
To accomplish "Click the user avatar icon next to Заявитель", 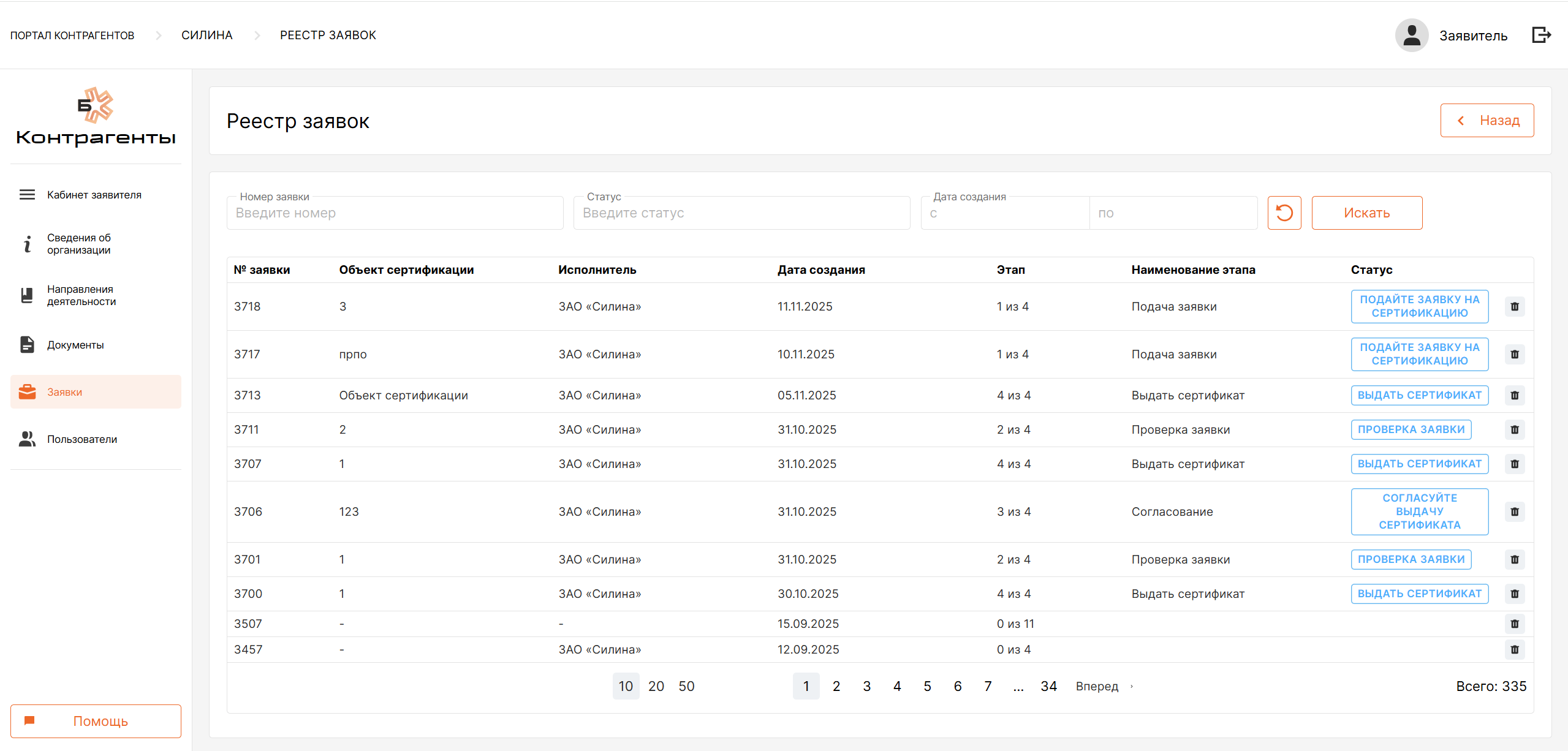I will click(x=1411, y=35).
